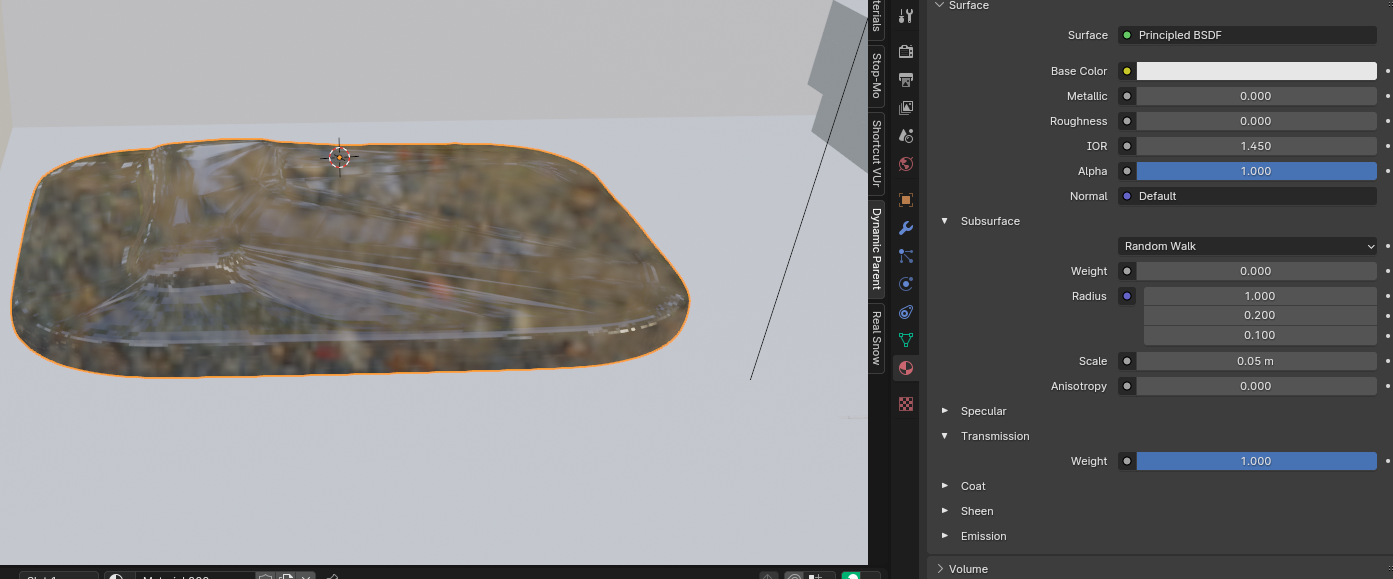Open the Texture properties checker tab
1393x579 pixels.
[906, 404]
